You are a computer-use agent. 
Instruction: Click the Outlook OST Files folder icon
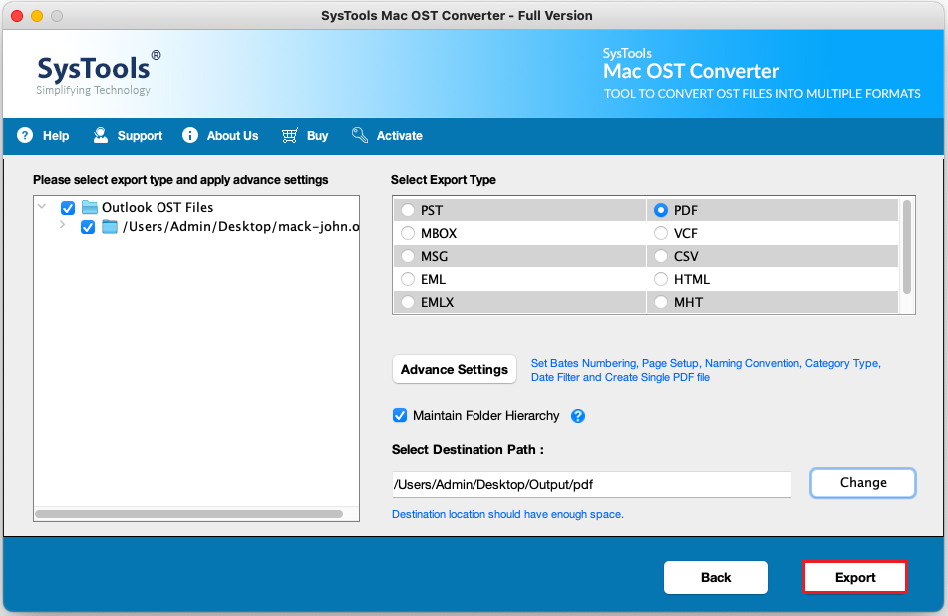90,207
